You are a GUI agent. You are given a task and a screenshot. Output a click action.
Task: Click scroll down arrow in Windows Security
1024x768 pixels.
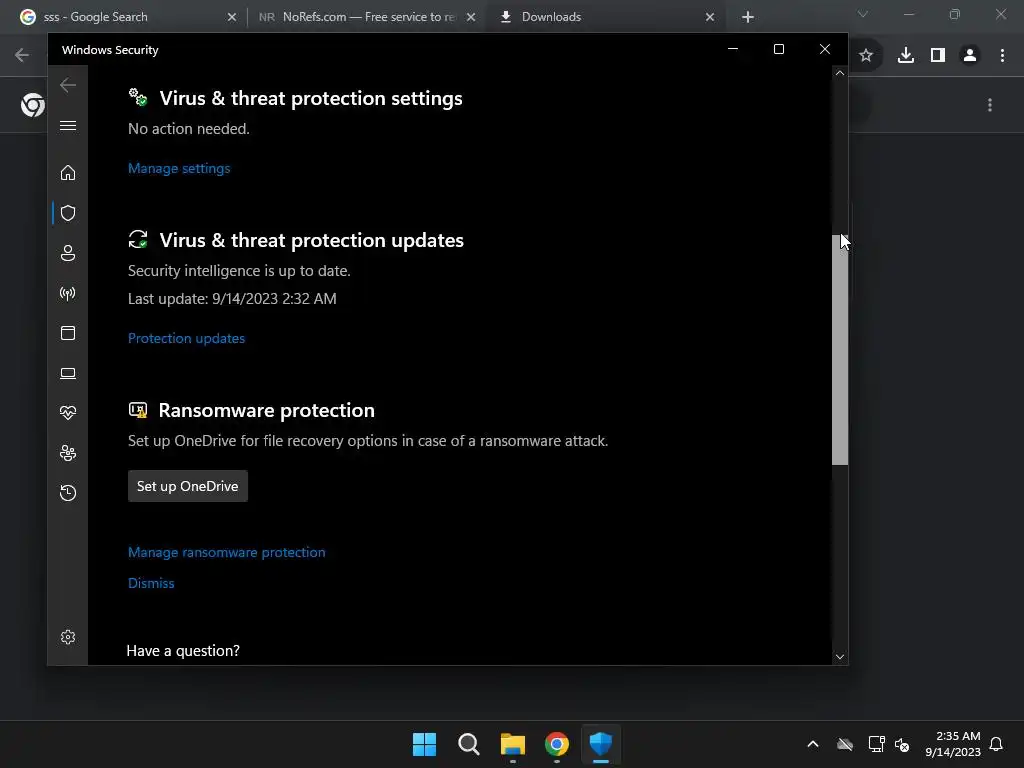(x=840, y=657)
